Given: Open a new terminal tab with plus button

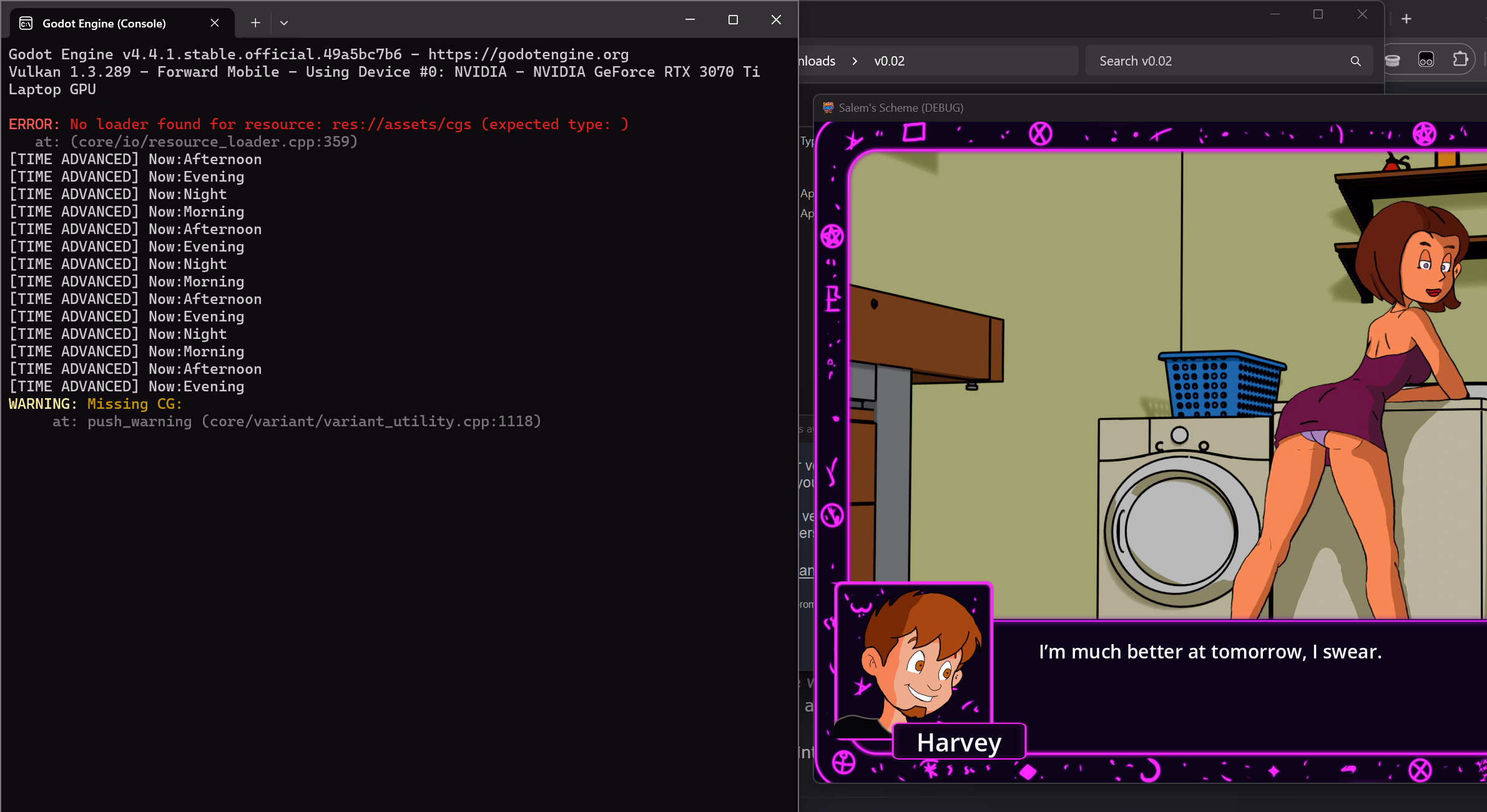Looking at the screenshot, I should (x=255, y=23).
